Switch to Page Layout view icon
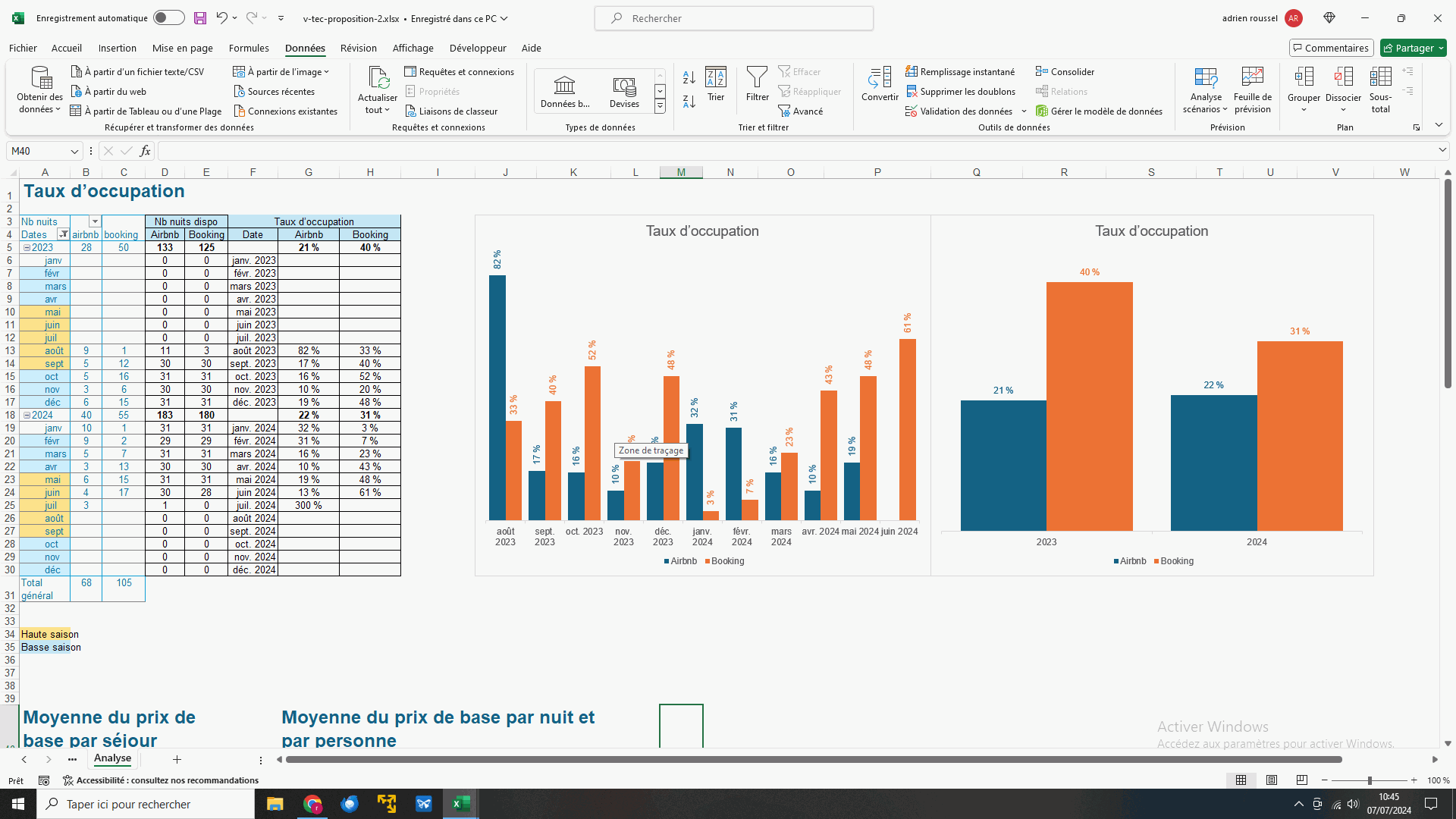1456x819 pixels. click(1272, 780)
